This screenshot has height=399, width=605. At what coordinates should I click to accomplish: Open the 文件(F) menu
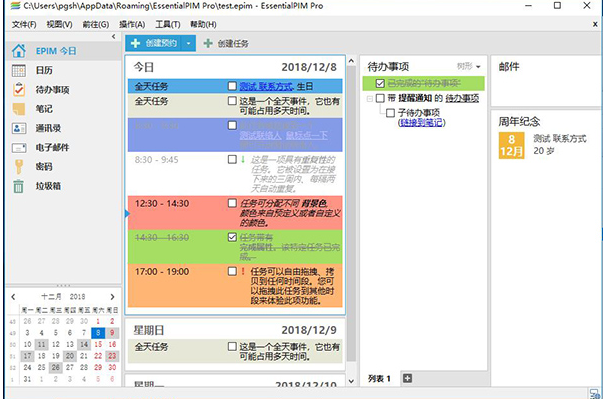click(x=24, y=24)
